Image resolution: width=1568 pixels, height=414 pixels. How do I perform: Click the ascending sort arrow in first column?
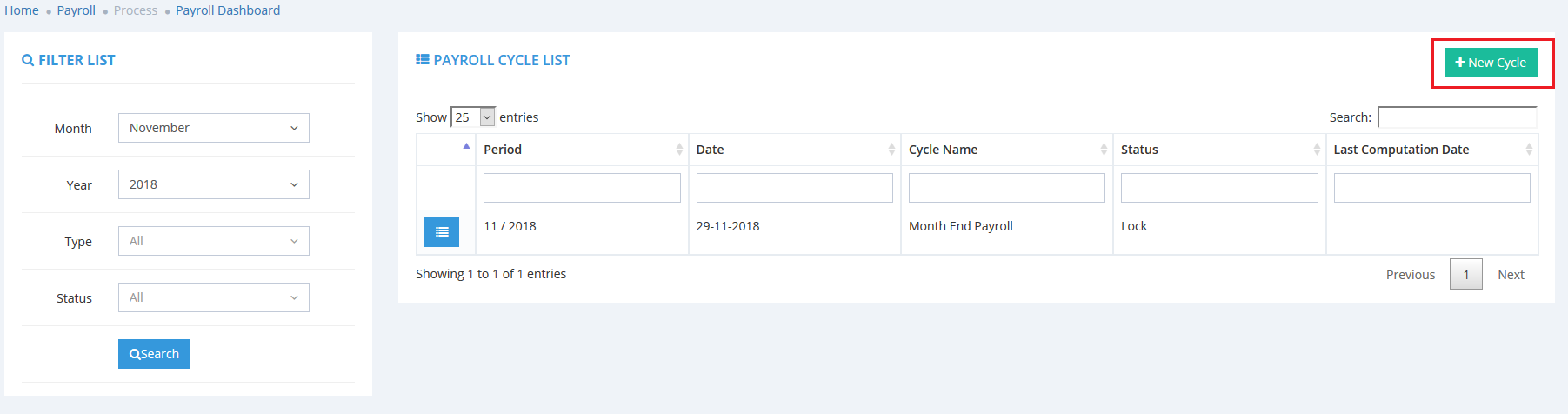466,146
